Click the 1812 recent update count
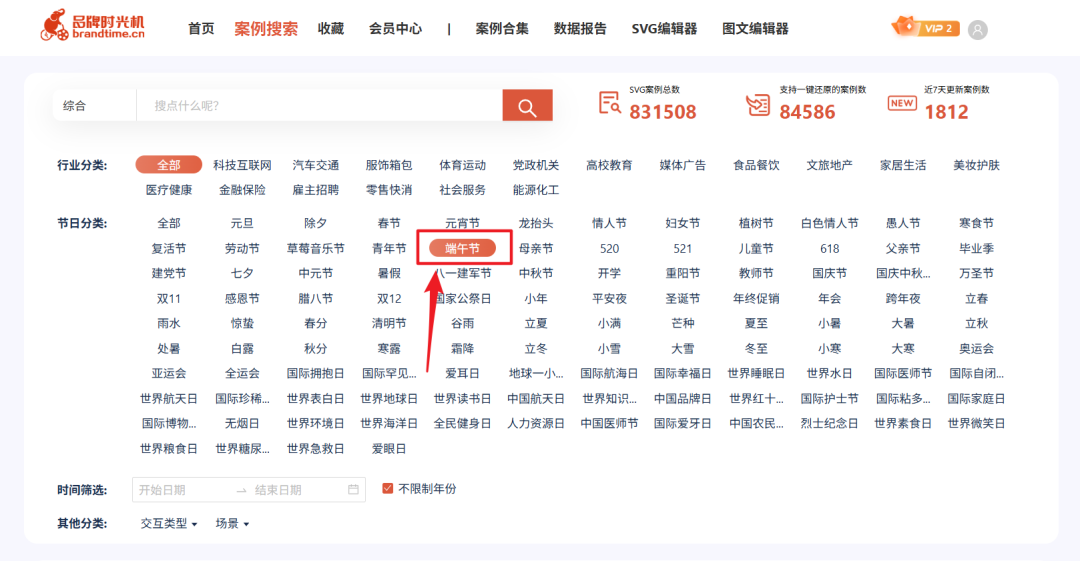Image resolution: width=1080 pixels, height=561 pixels. tap(946, 112)
